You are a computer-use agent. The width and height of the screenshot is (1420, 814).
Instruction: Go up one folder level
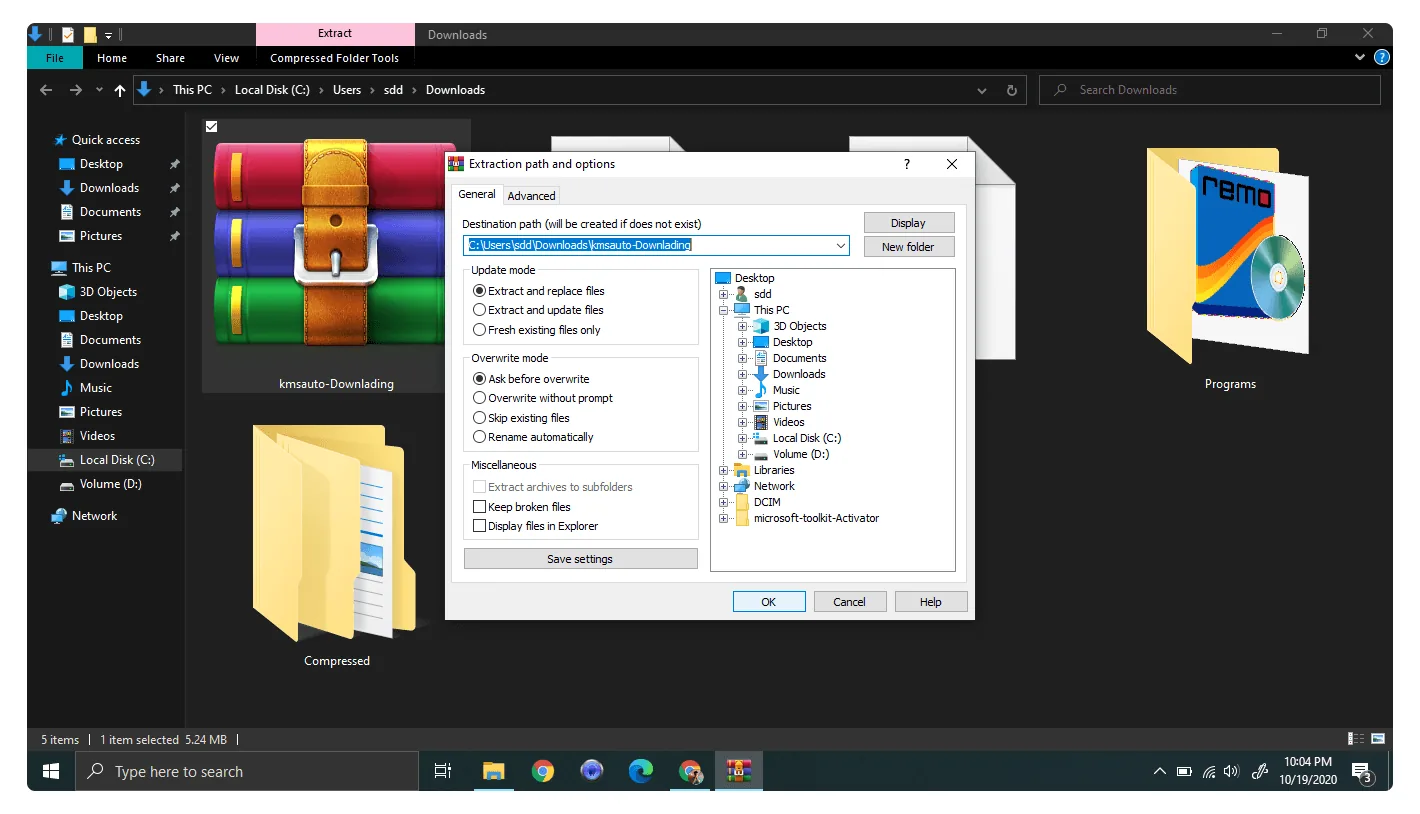(x=120, y=90)
